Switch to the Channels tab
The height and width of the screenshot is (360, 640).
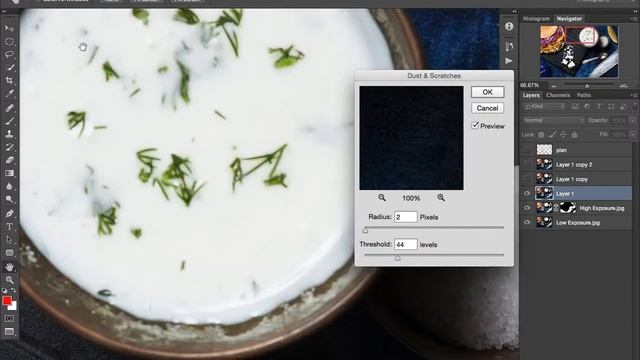(558, 95)
